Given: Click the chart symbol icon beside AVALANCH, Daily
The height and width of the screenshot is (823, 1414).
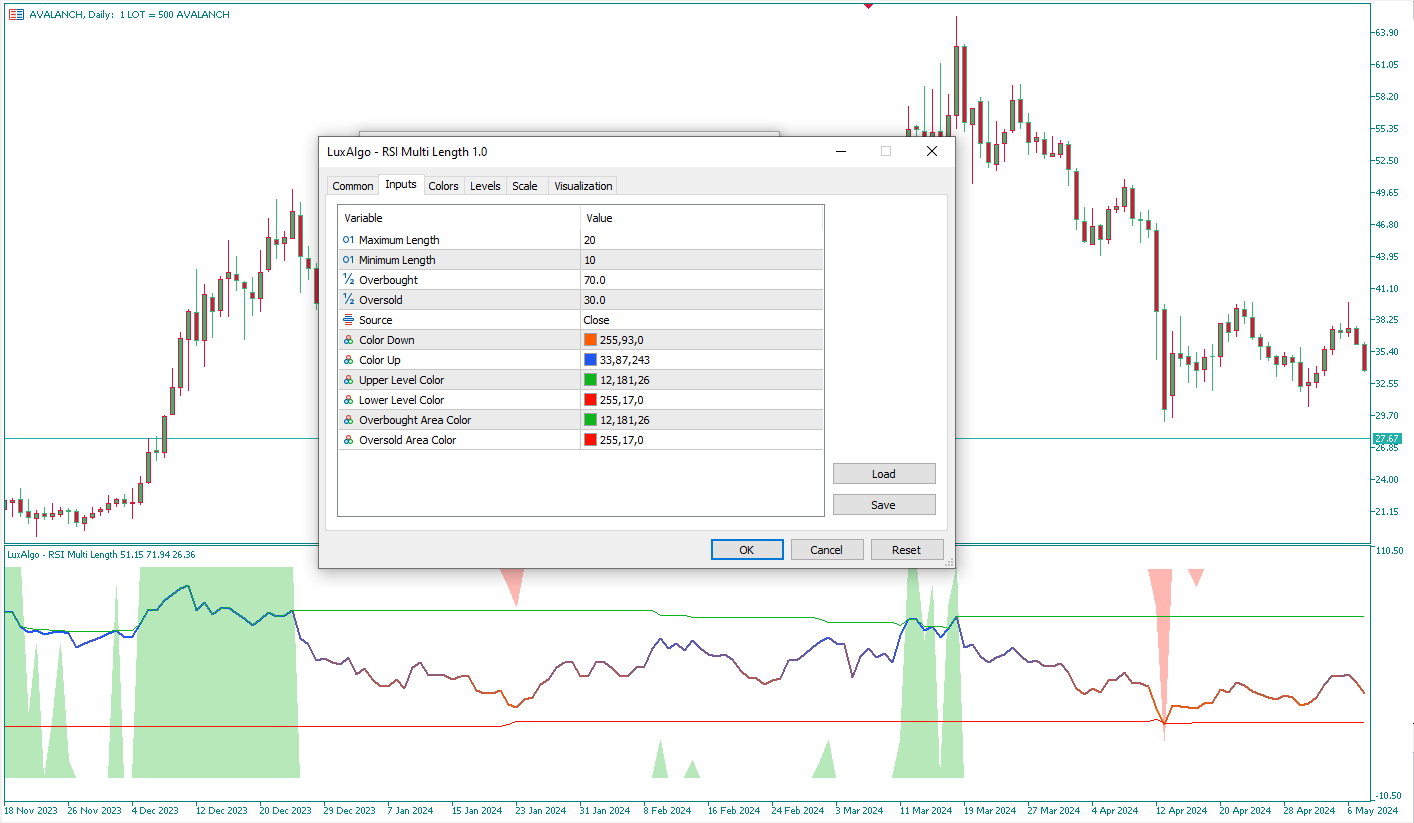Looking at the screenshot, I should pos(16,15).
